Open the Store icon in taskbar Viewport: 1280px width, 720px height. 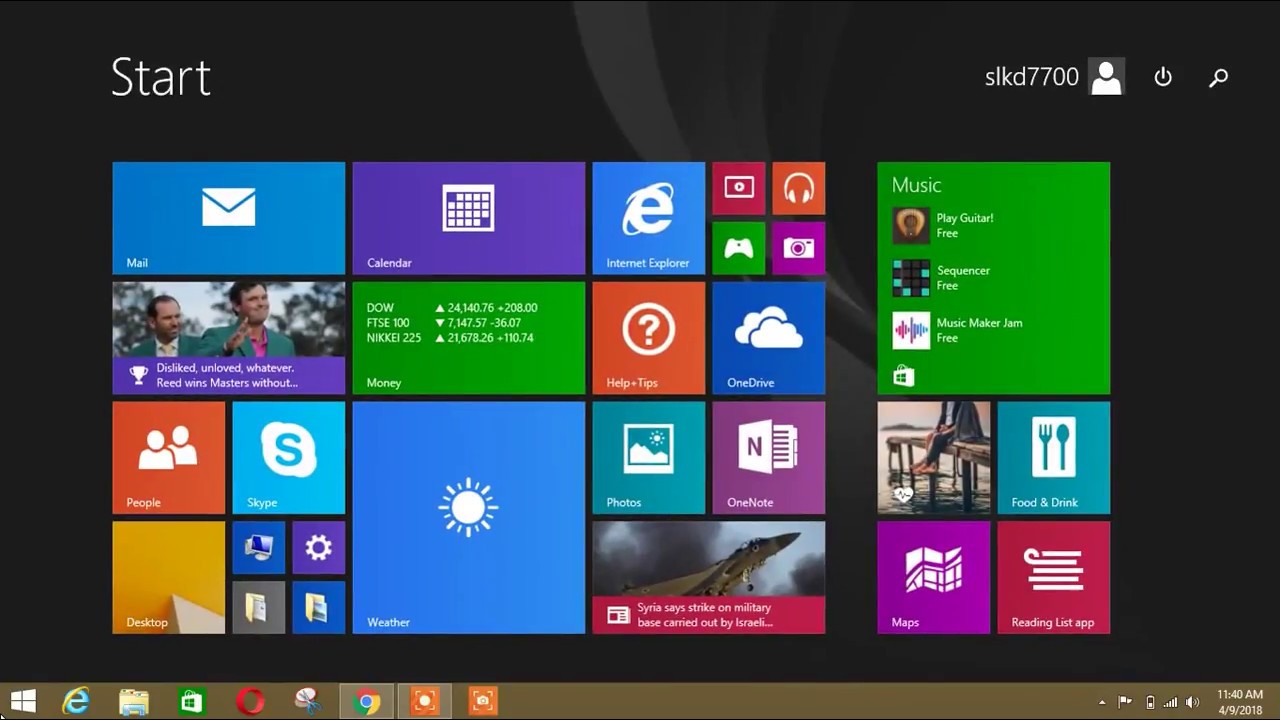pos(192,702)
